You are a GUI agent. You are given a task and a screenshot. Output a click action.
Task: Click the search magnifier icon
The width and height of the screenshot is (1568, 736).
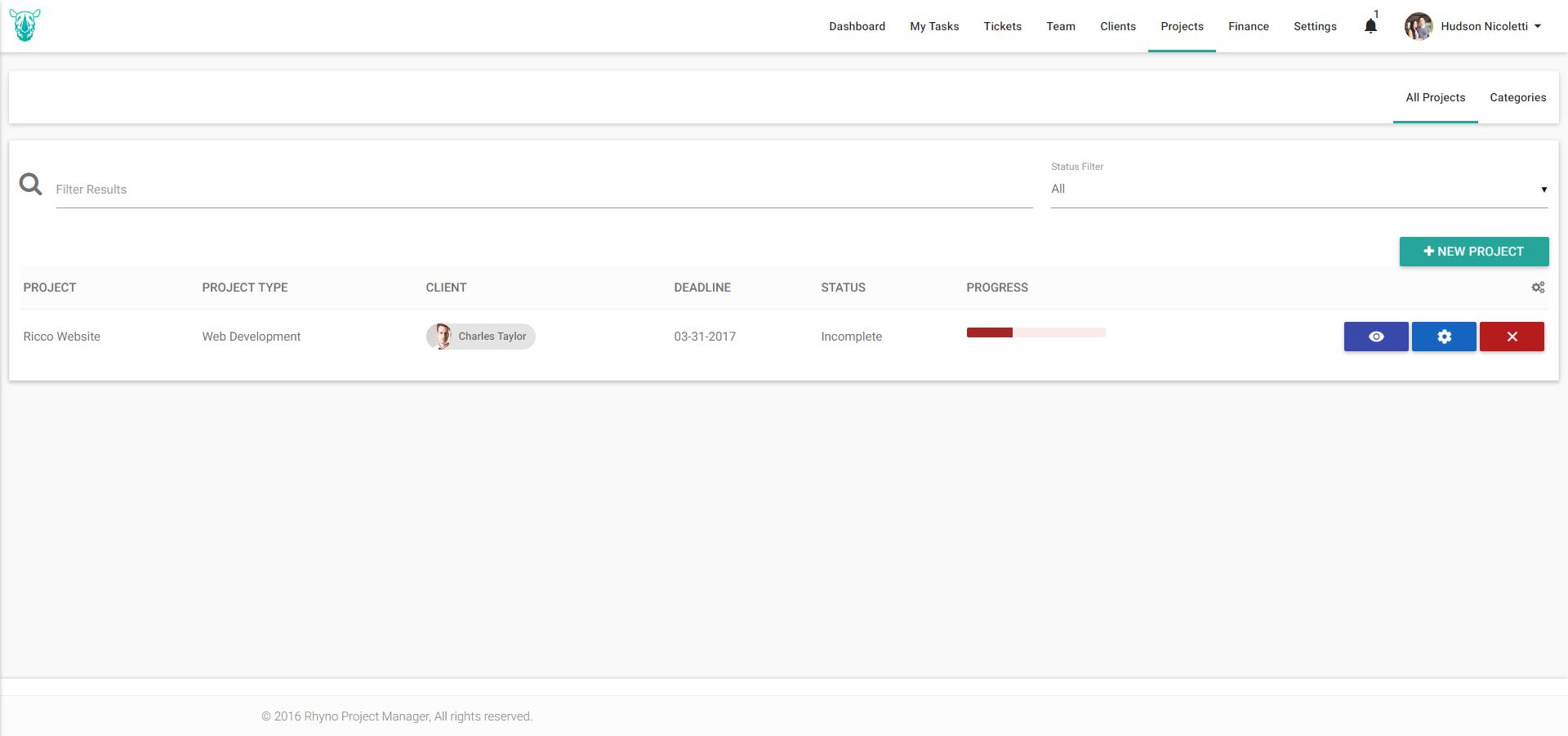(x=31, y=185)
